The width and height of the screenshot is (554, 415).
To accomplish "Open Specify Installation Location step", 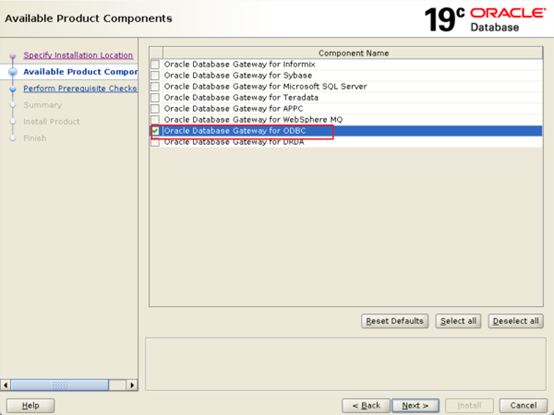I will (x=78, y=55).
